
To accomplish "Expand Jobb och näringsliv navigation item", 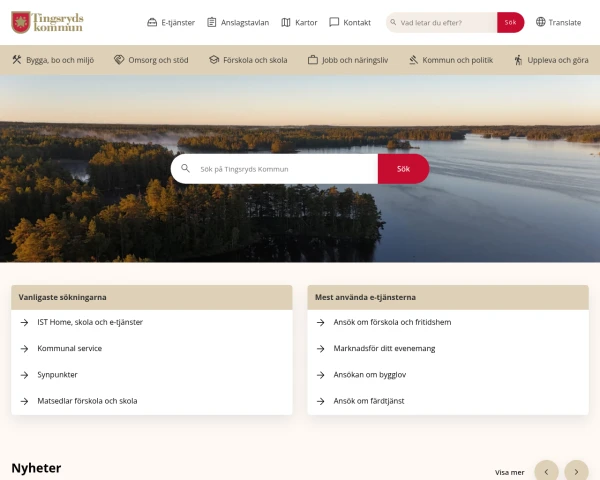I will 348,60.
